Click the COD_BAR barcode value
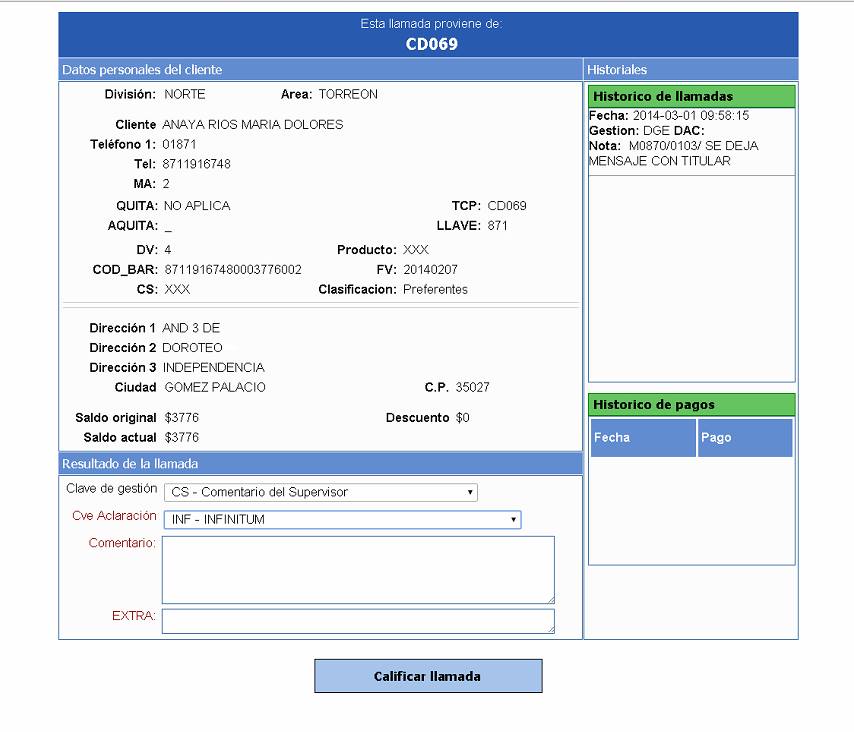Screen dimensions: 854x732 pos(233,270)
